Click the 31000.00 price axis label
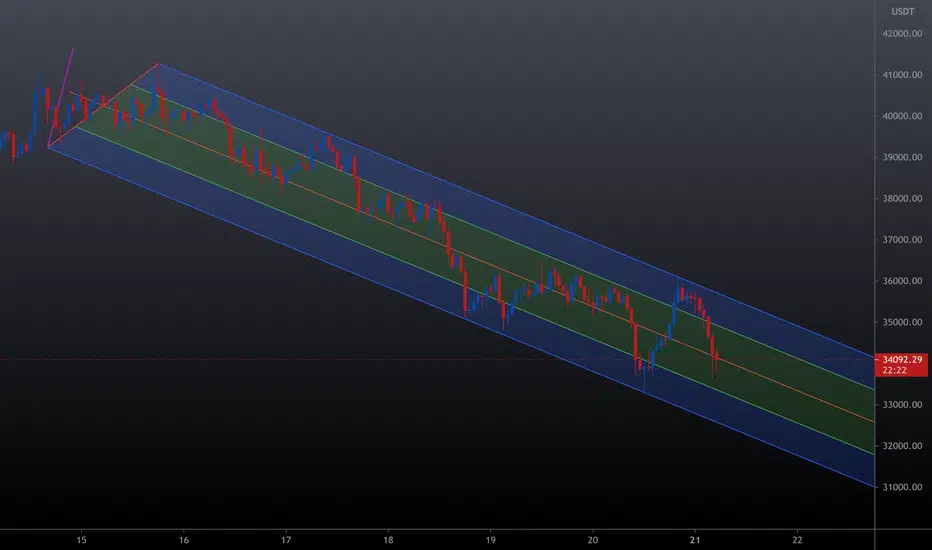This screenshot has height=550, width=932. 902,487
